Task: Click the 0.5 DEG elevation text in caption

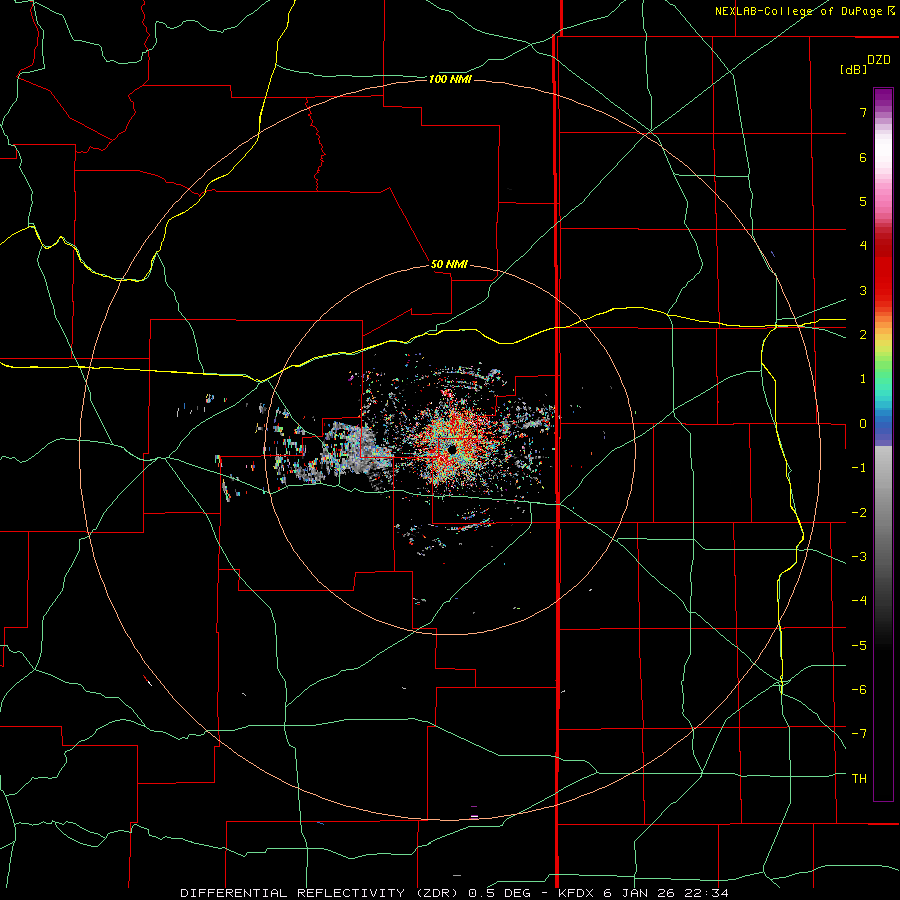Action: (x=500, y=893)
